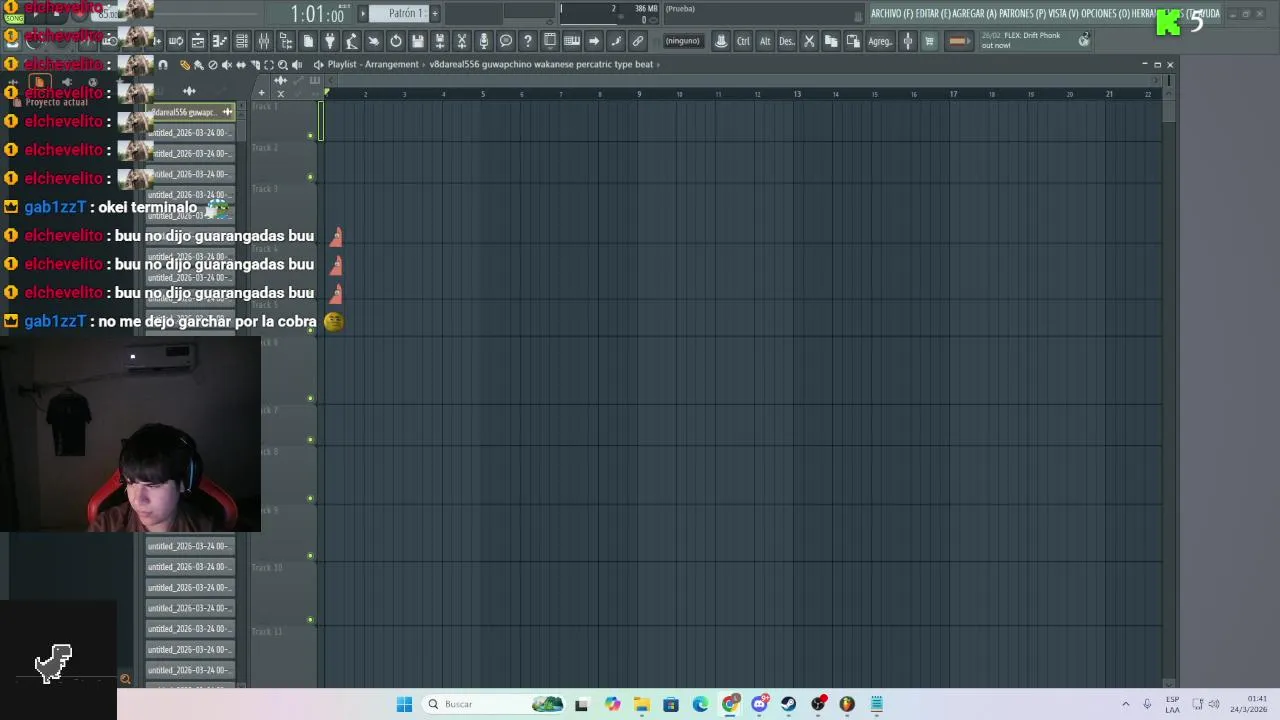Select the paint brush tool in playlist
Screen dimensions: 1280x720
pyautogui.click(x=198, y=65)
